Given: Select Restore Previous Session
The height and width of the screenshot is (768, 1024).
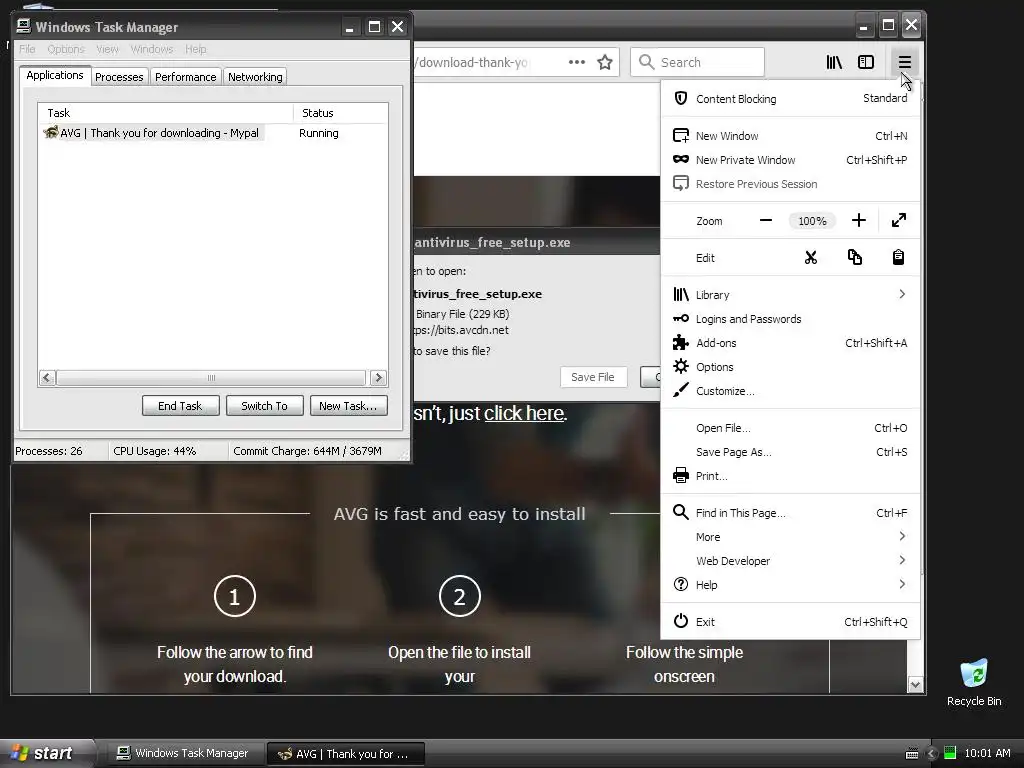Looking at the screenshot, I should click(790, 184).
